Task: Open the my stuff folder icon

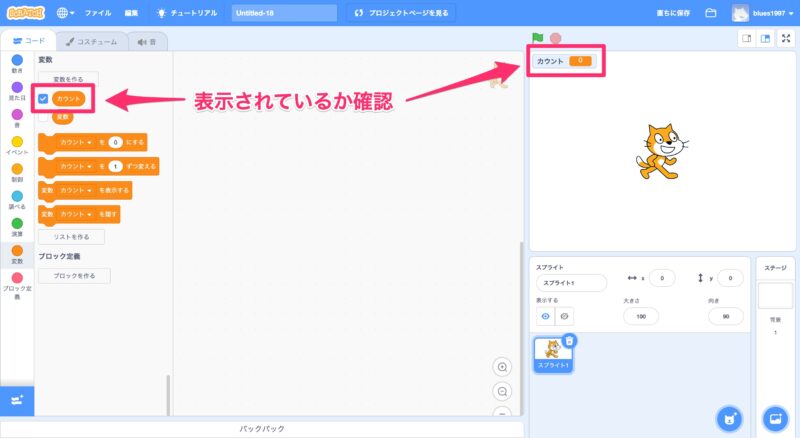Action: (711, 13)
